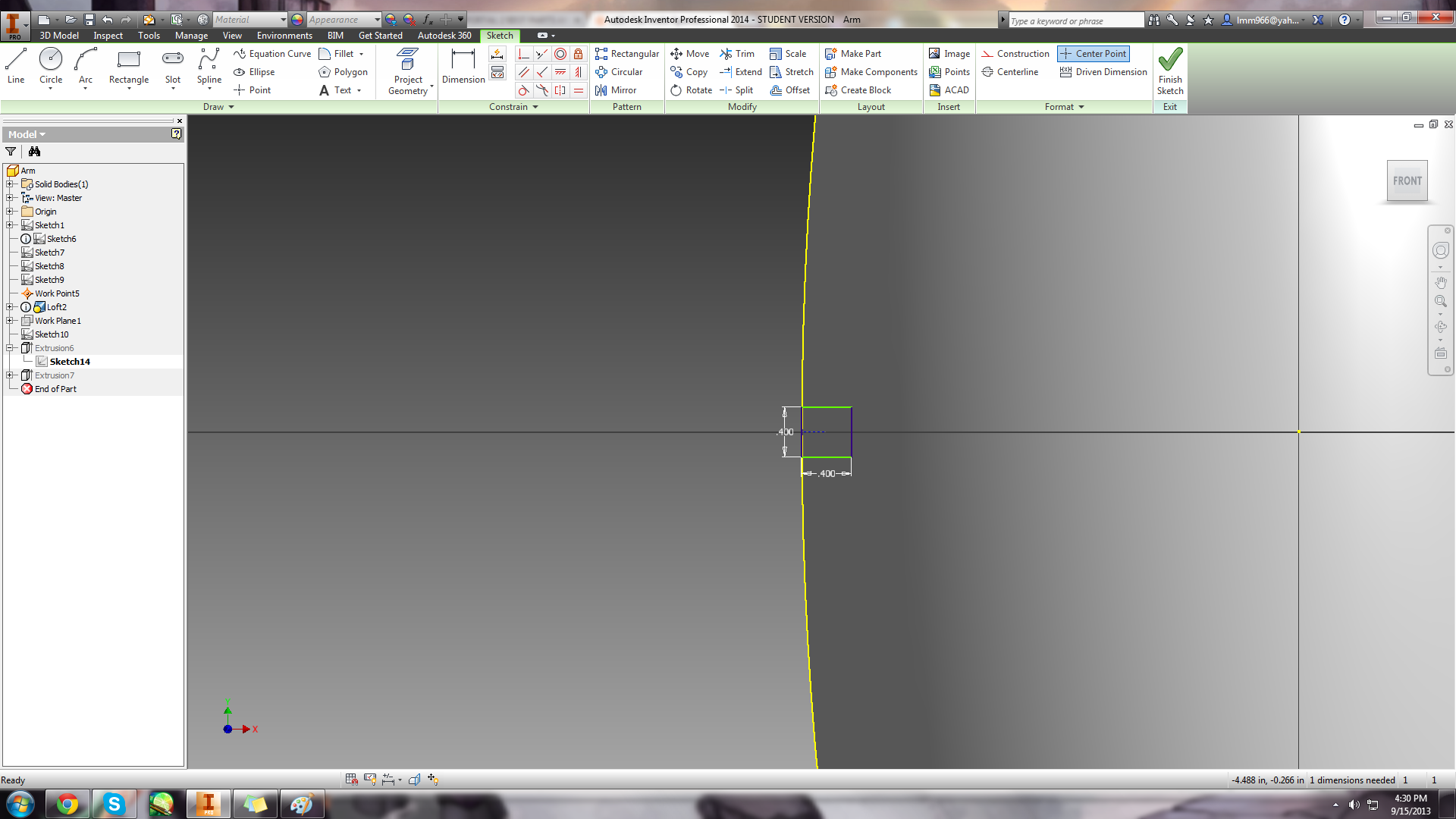The height and width of the screenshot is (819, 1456).
Task: Click the Make Components button
Action: (x=871, y=72)
